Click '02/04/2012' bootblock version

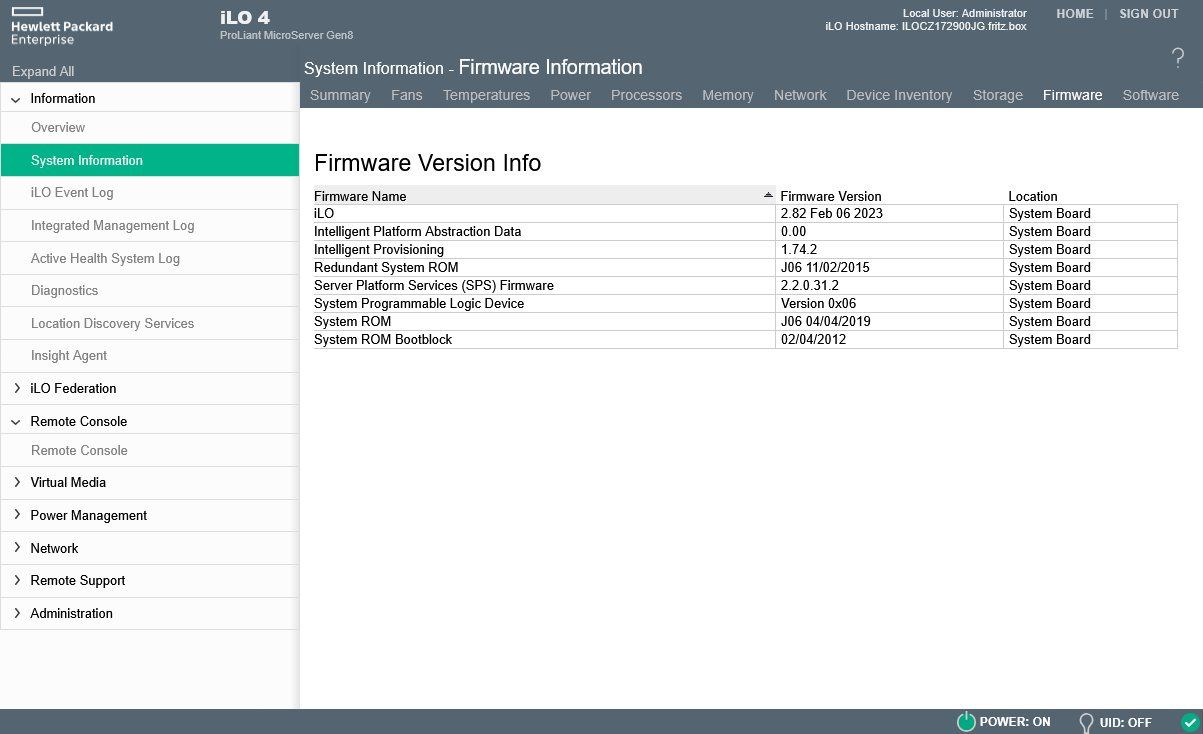pos(890,339)
